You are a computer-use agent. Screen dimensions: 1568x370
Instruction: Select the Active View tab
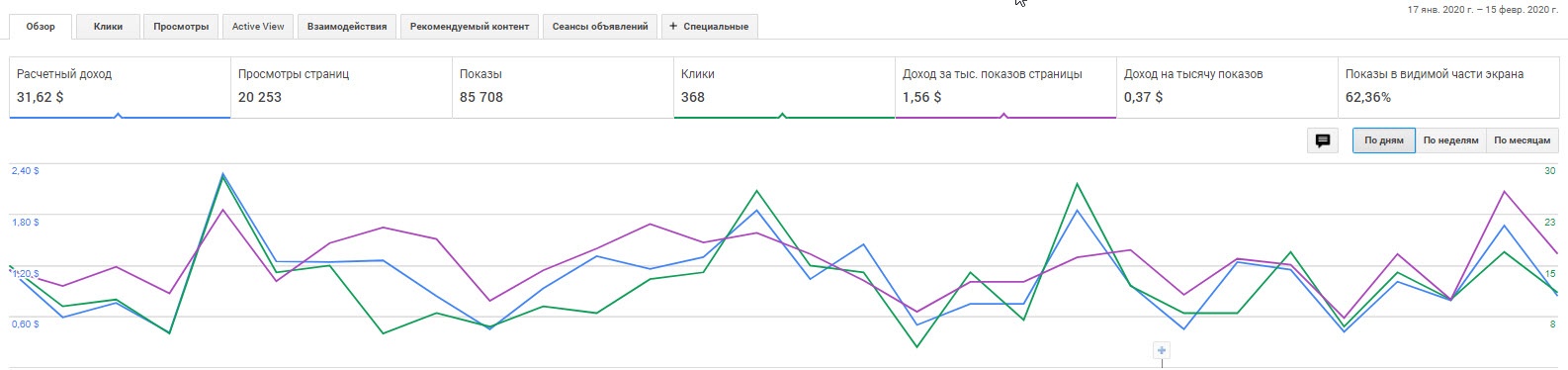(x=258, y=27)
